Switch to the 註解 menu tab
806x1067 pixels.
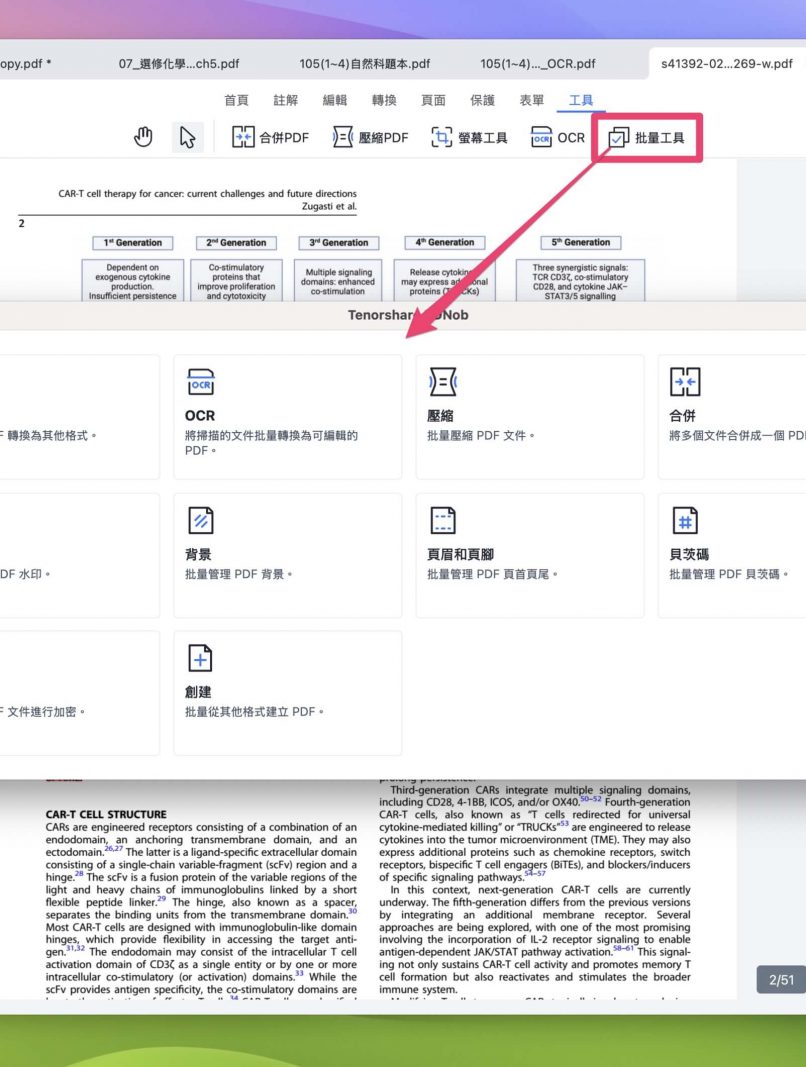[286, 100]
